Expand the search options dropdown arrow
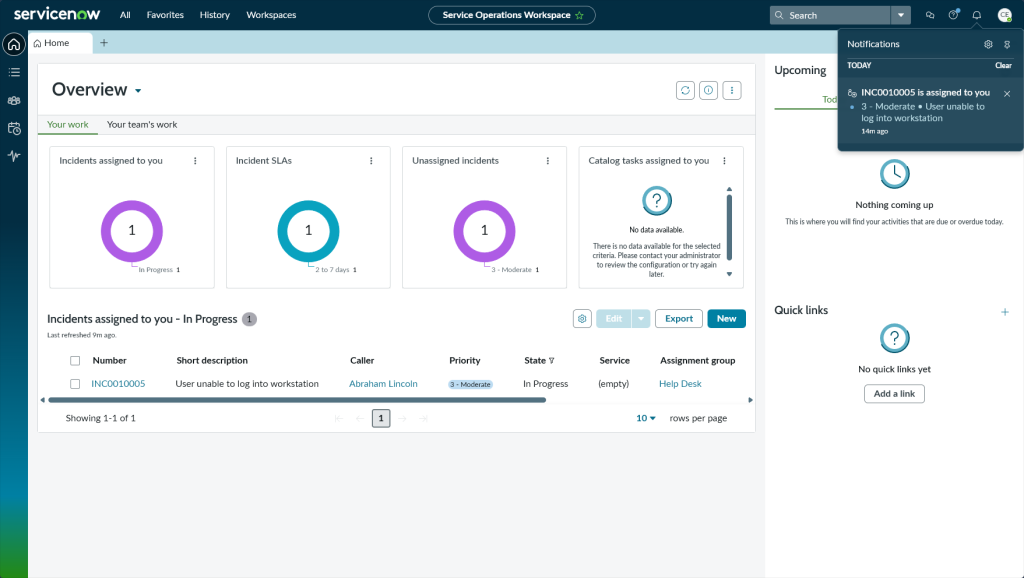The height and width of the screenshot is (578, 1024). (901, 15)
